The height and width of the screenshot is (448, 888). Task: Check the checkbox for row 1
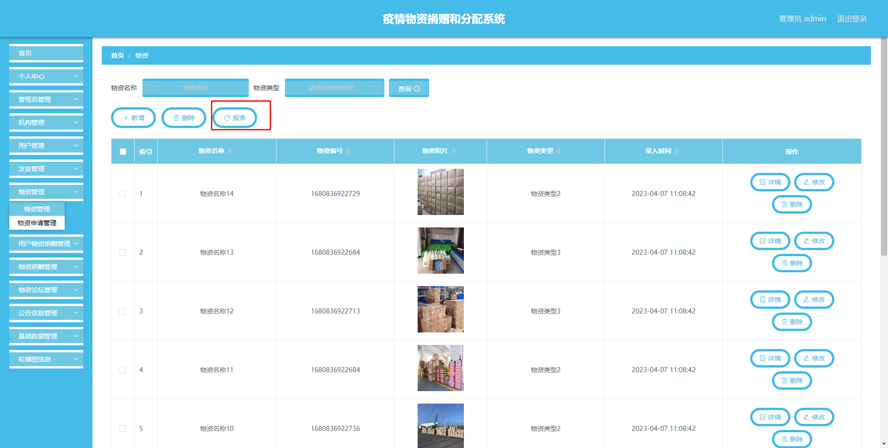tap(122, 194)
